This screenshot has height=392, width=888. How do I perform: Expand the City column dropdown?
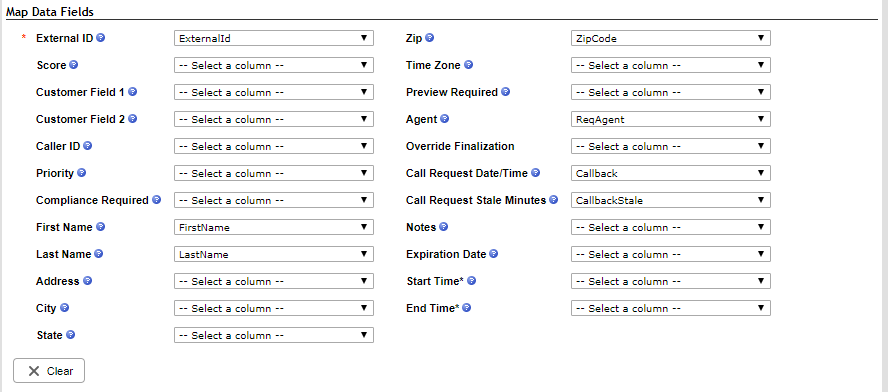(x=274, y=308)
